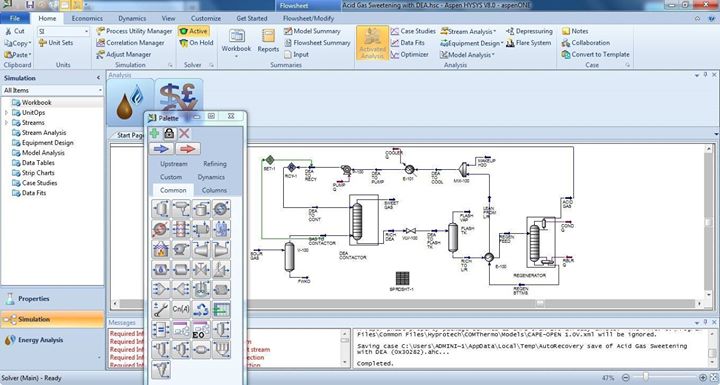Expand the UnitOps tree node
This screenshot has width=720, height=385.
6,113
